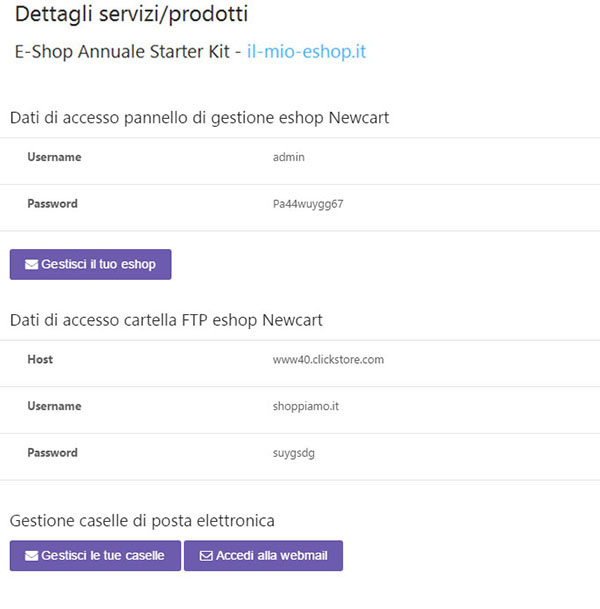This screenshot has width=600, height=609.
Task: Click the Dati di accesso pannello di gestione heading
Action: point(199,118)
